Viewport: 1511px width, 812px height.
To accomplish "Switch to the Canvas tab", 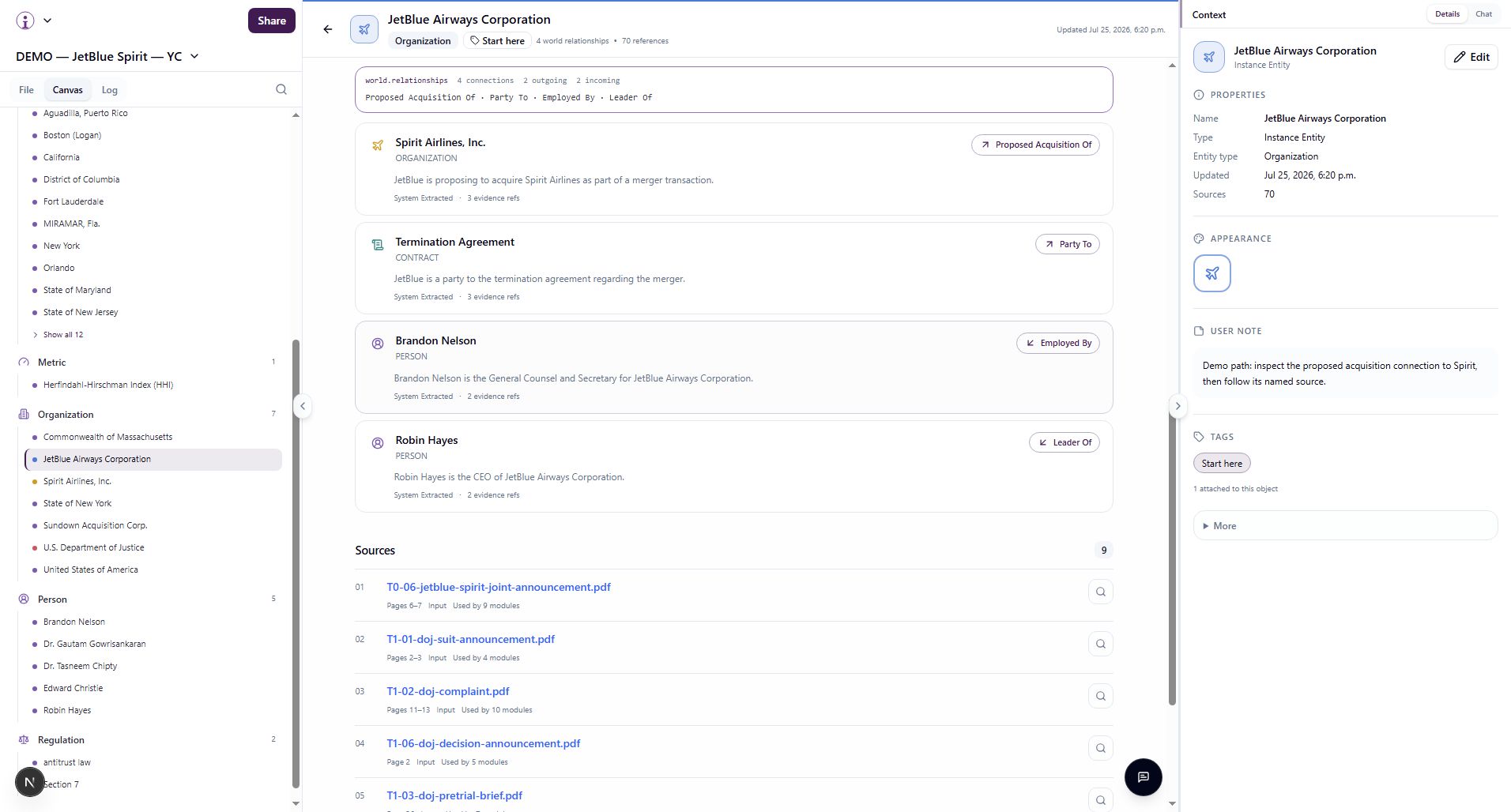I will [68, 90].
